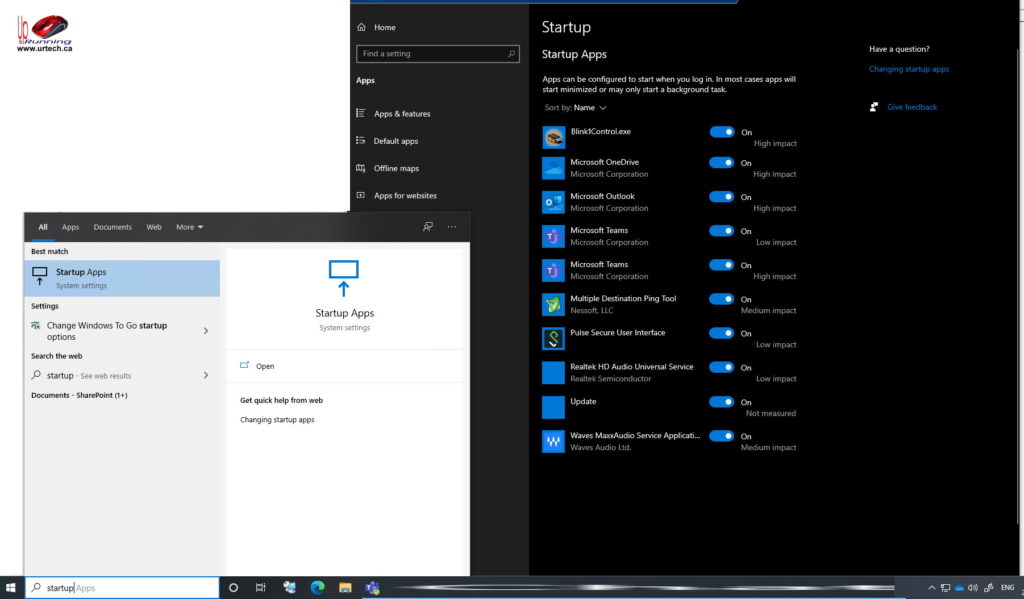
Task: Disable Microsoft Teams at startup
Action: point(722,231)
